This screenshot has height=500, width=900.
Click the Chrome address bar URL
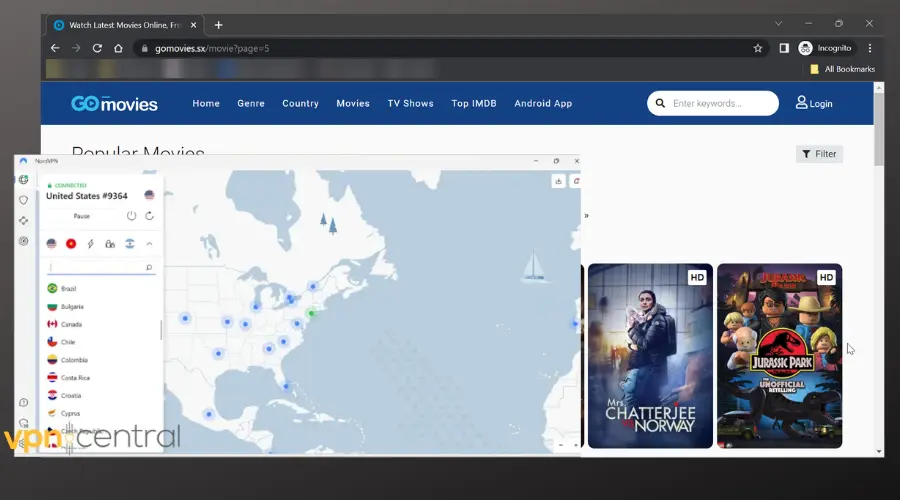pos(212,48)
